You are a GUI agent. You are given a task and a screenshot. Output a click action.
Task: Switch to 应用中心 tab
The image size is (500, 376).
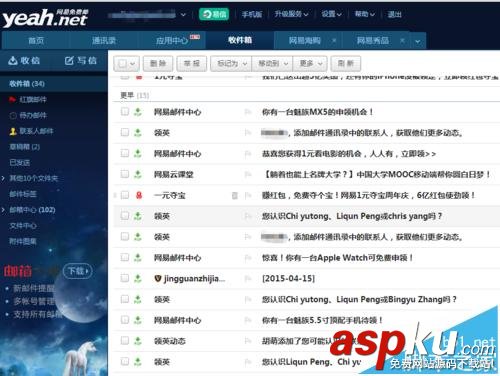click(x=172, y=41)
